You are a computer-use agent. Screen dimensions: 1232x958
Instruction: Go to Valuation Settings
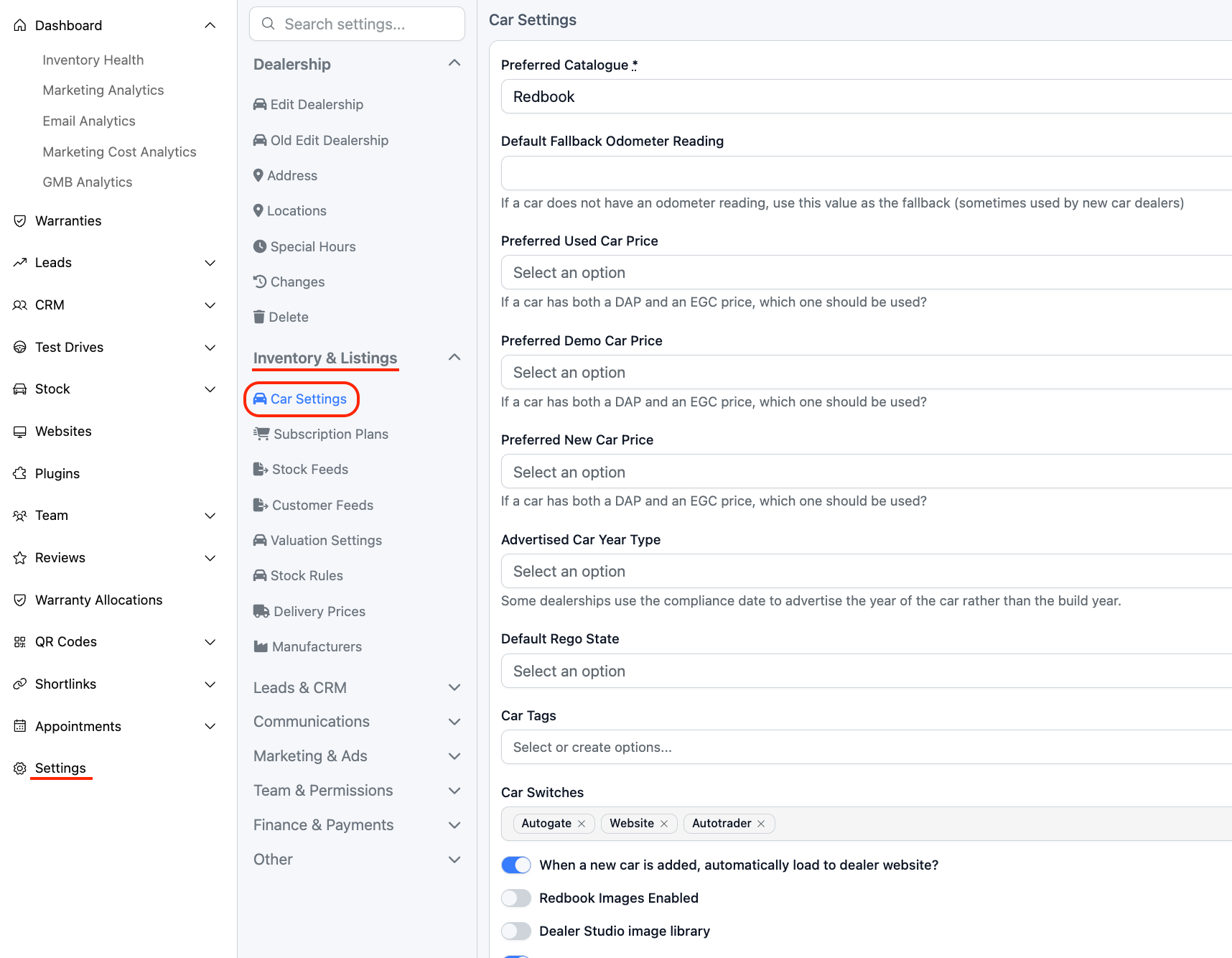[x=325, y=540]
